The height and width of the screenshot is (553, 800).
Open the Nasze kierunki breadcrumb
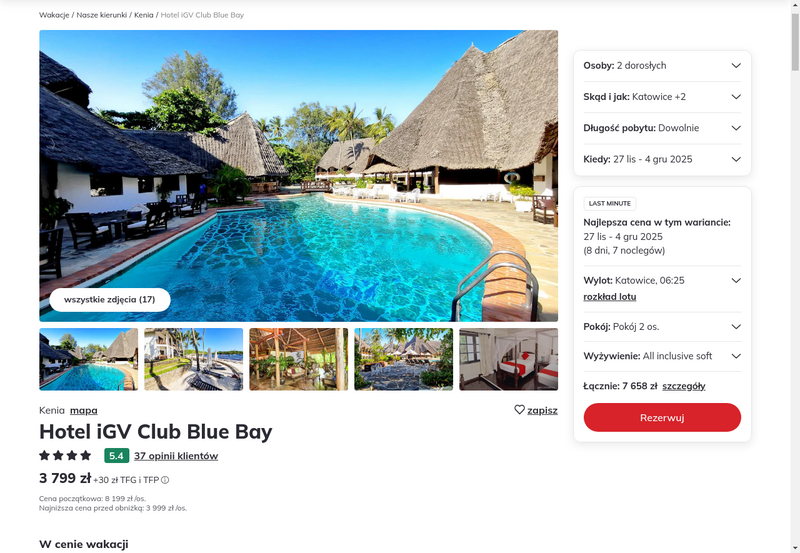coord(102,15)
